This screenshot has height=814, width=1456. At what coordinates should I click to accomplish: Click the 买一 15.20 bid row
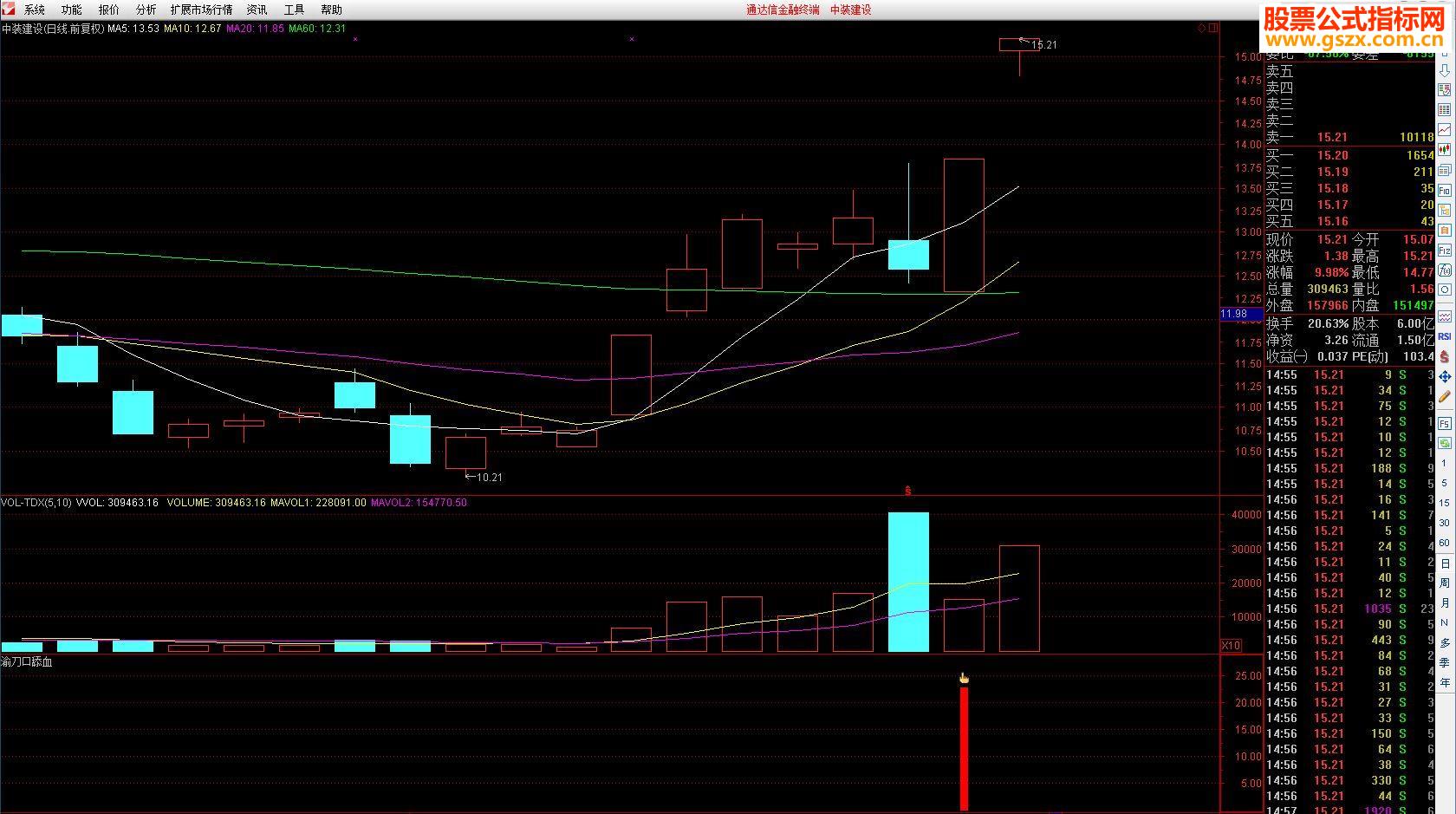point(1350,155)
